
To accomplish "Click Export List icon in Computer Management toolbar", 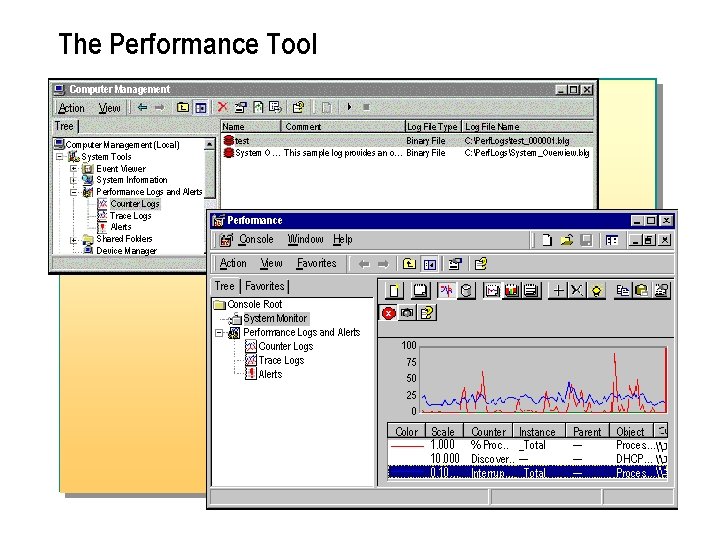I will 275,107.
